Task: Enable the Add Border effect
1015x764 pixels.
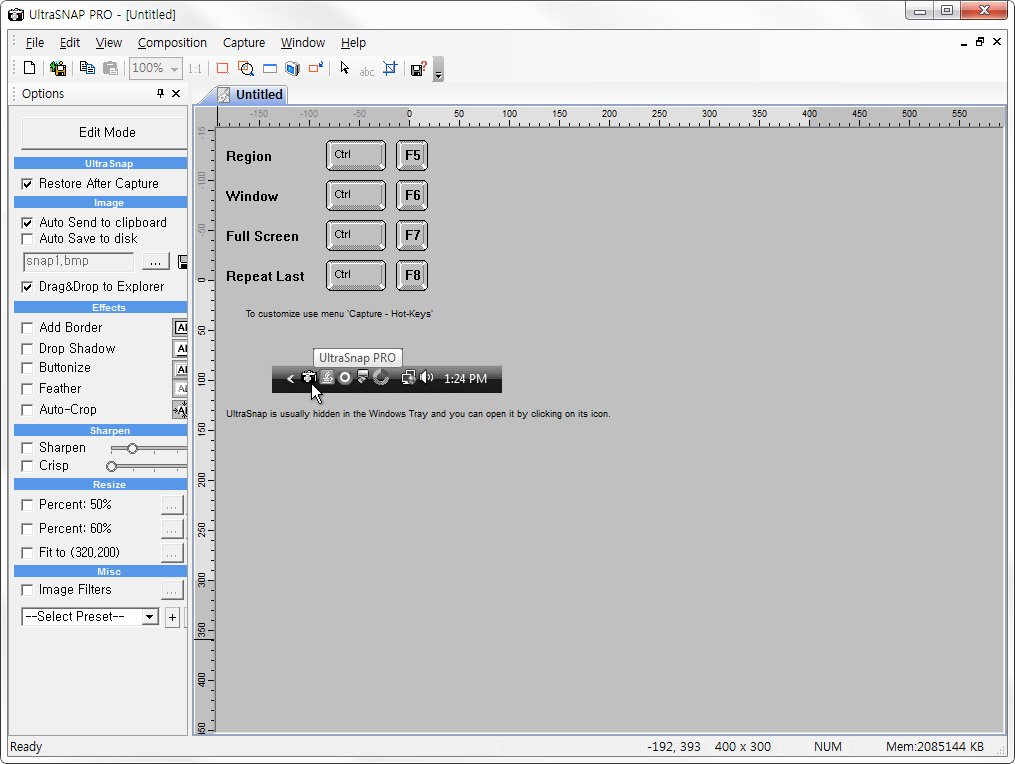Action: (x=27, y=328)
